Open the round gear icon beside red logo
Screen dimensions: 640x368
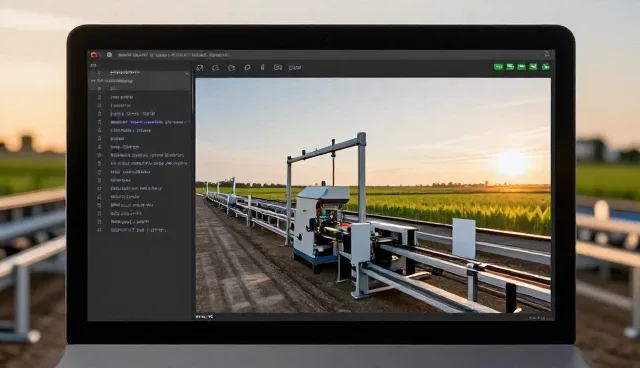click(109, 55)
